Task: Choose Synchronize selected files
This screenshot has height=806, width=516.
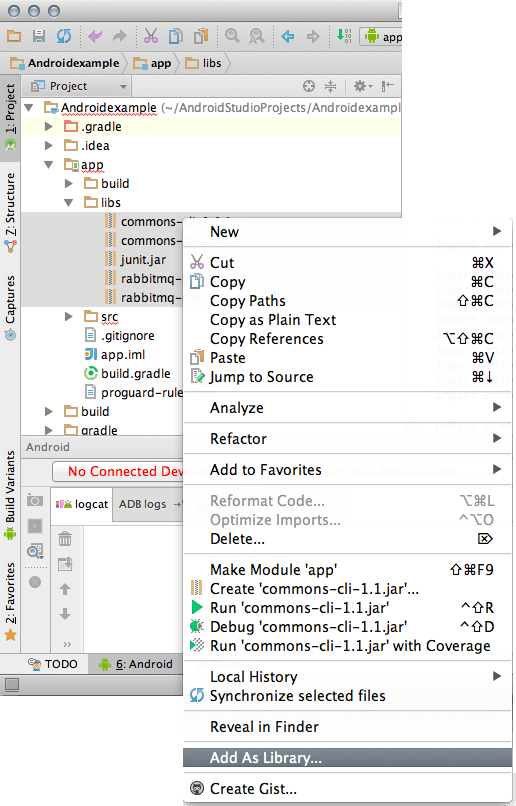Action: pos(347,696)
